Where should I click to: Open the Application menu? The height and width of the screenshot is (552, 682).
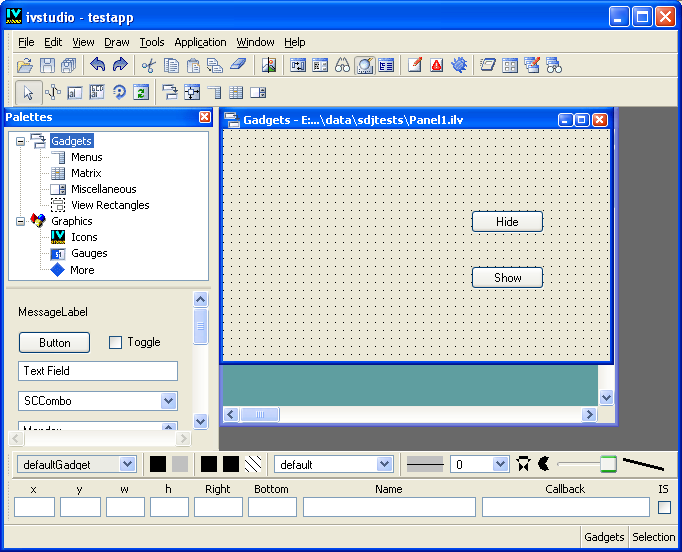point(200,42)
